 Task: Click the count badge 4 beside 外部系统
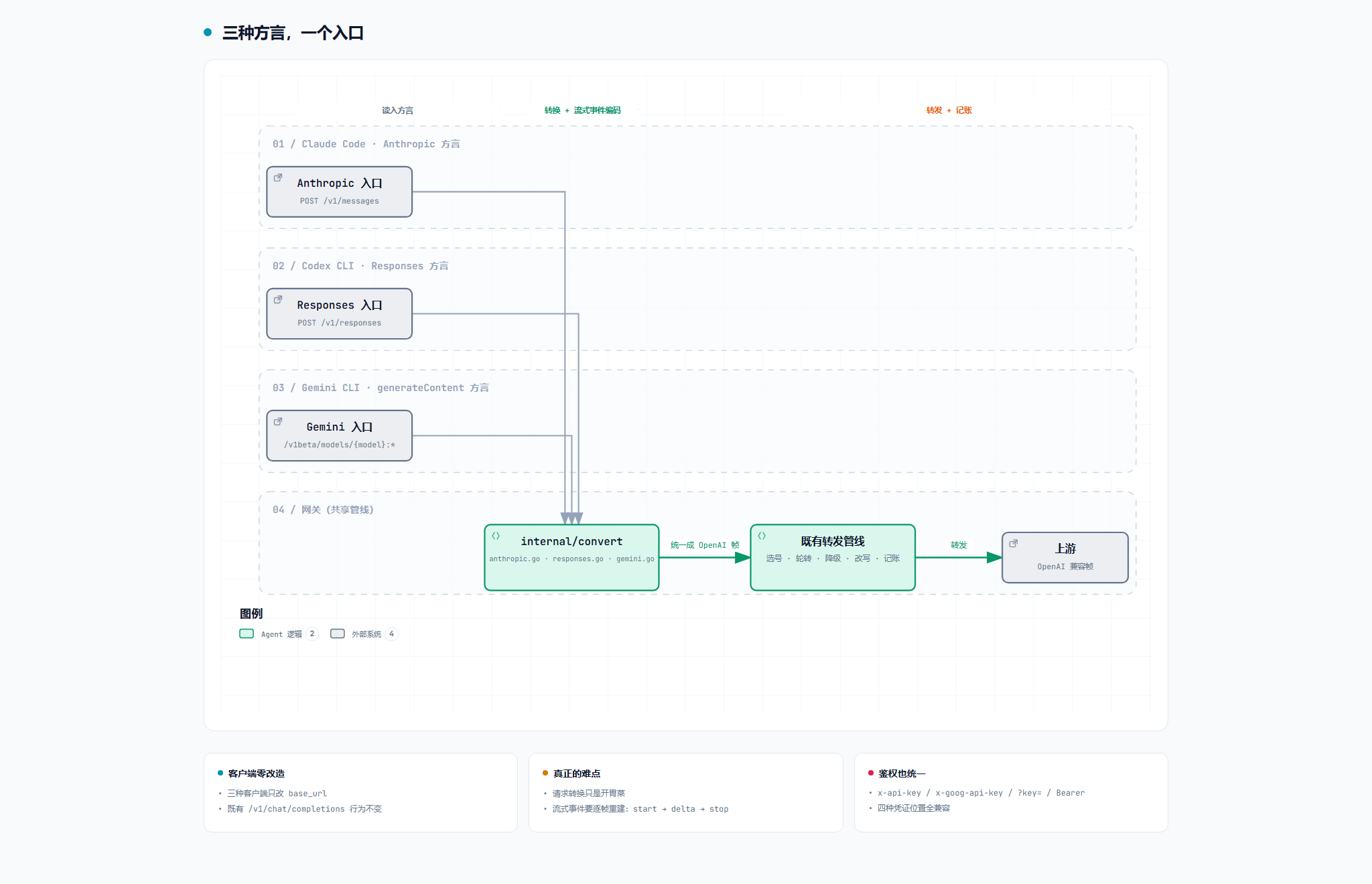tap(392, 634)
